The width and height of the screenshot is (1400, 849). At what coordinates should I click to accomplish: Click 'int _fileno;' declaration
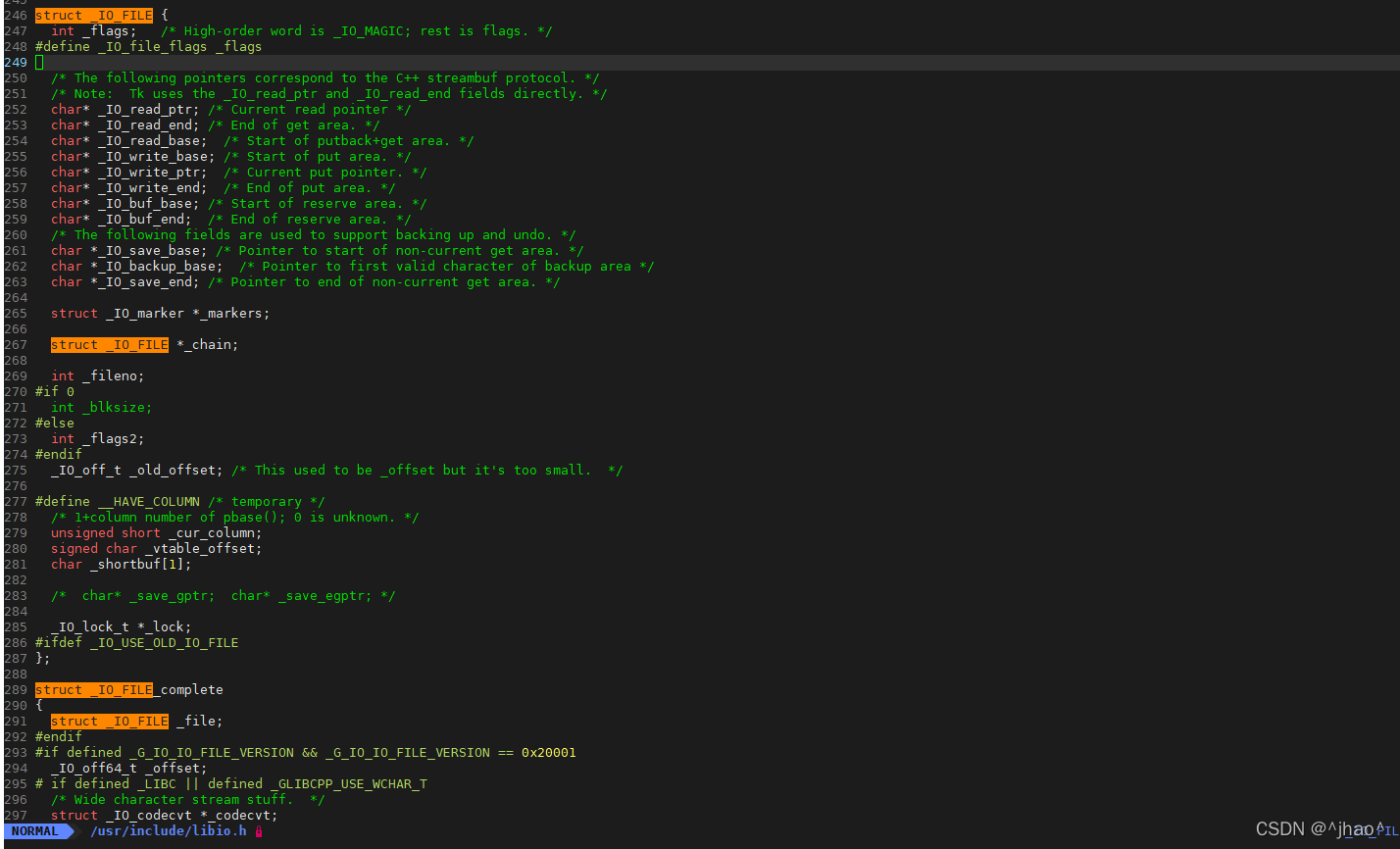pos(98,376)
